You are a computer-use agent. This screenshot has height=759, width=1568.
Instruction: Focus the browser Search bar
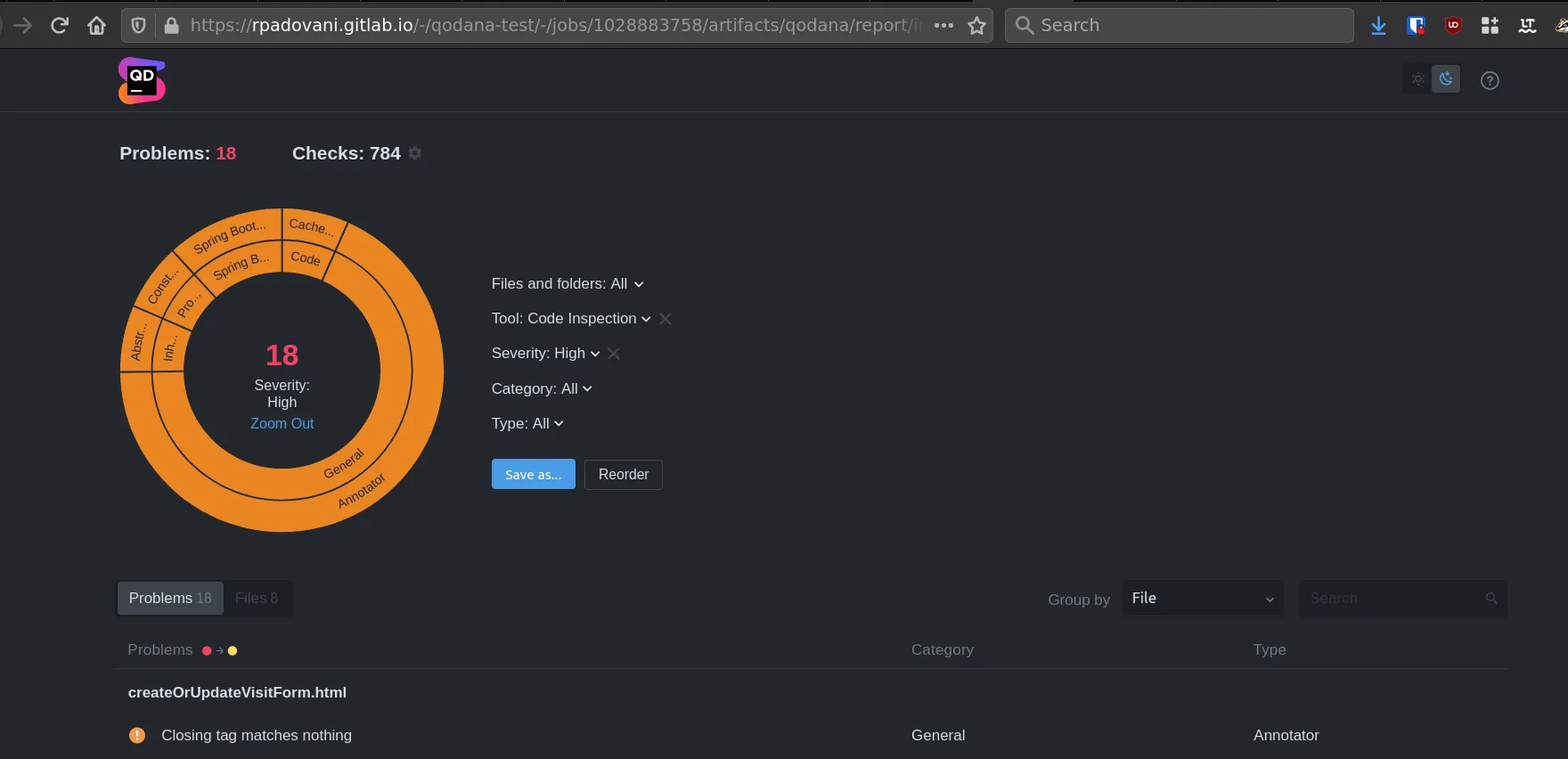(1180, 25)
